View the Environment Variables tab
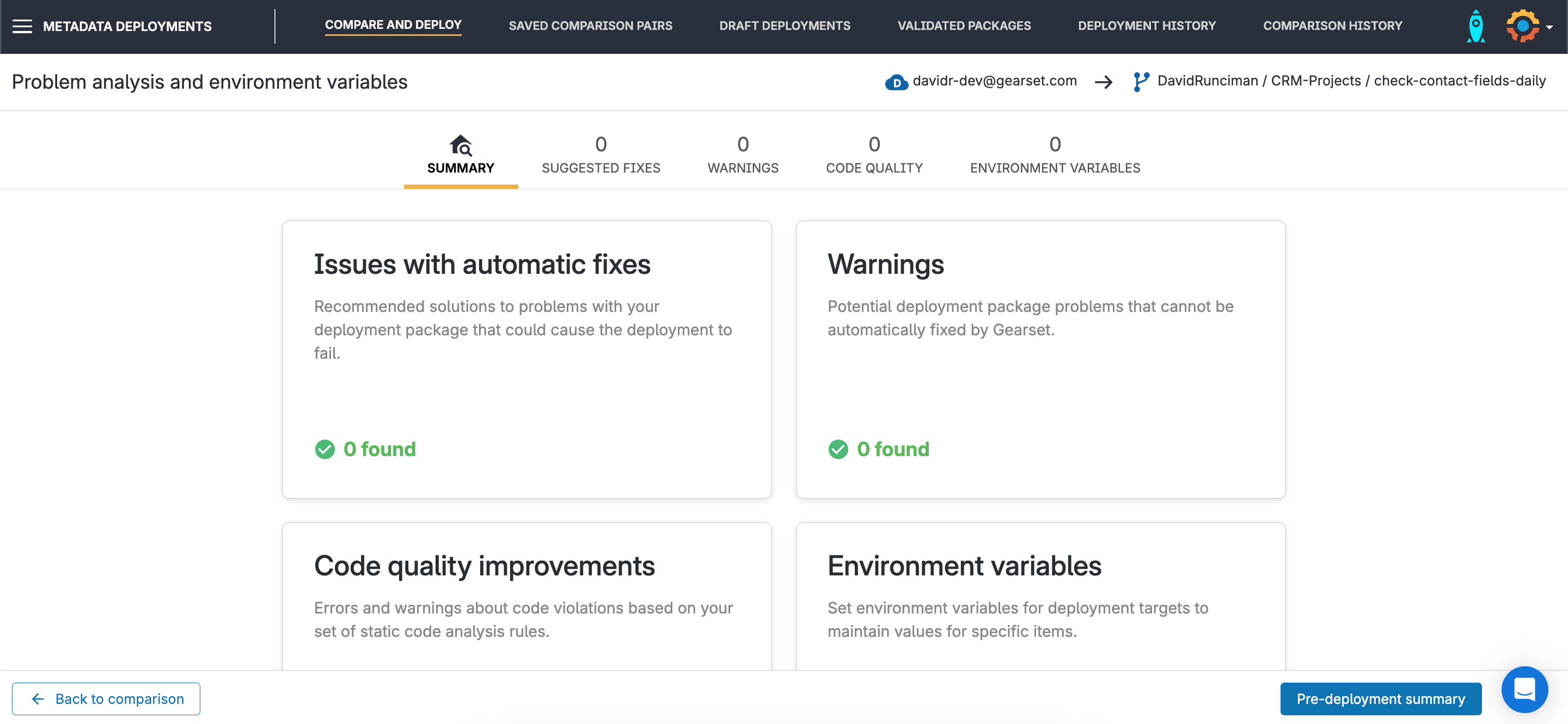The width and height of the screenshot is (1568, 724). click(1054, 155)
